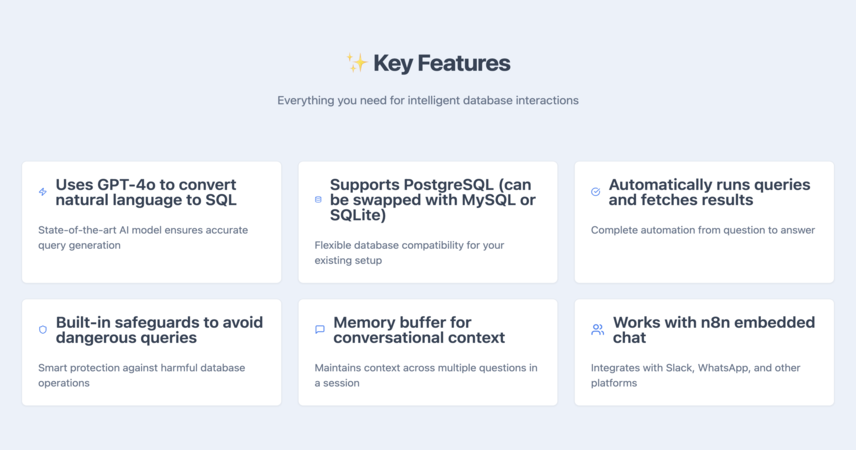
Task: Click 'Smart protection against harmful database operations' text
Action: pos(141,375)
